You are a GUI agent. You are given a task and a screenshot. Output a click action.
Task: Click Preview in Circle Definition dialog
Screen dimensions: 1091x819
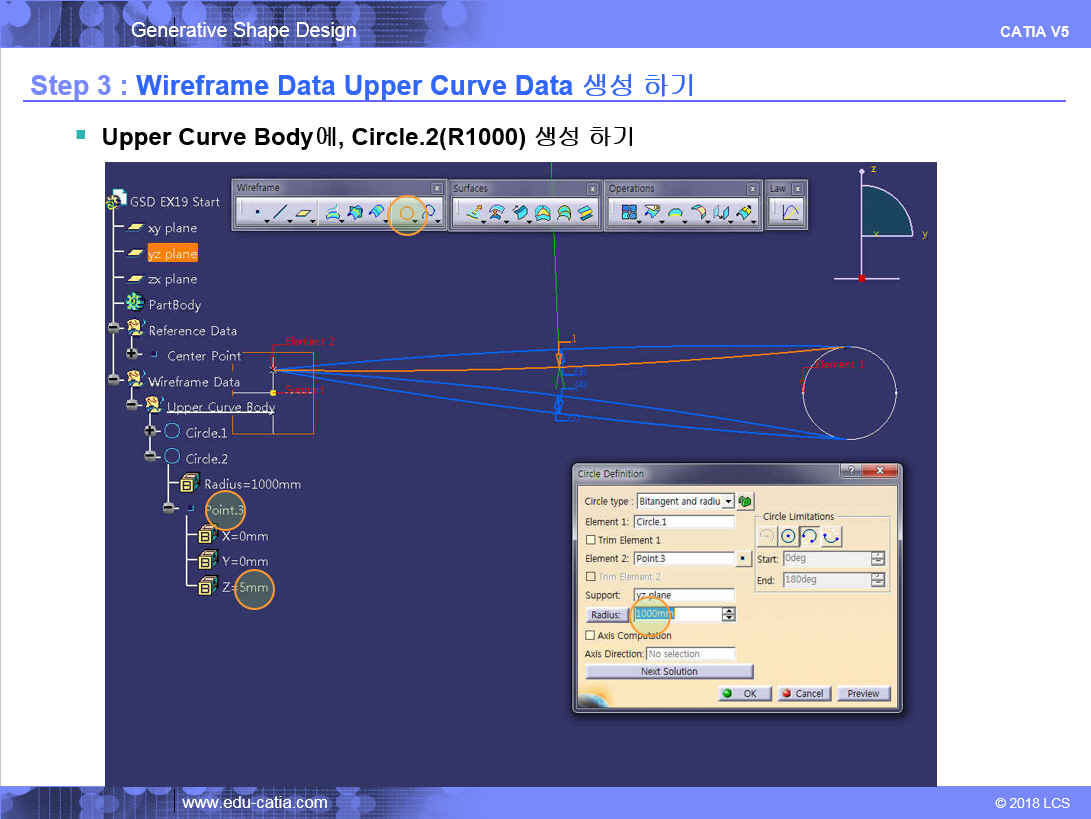[x=863, y=693]
